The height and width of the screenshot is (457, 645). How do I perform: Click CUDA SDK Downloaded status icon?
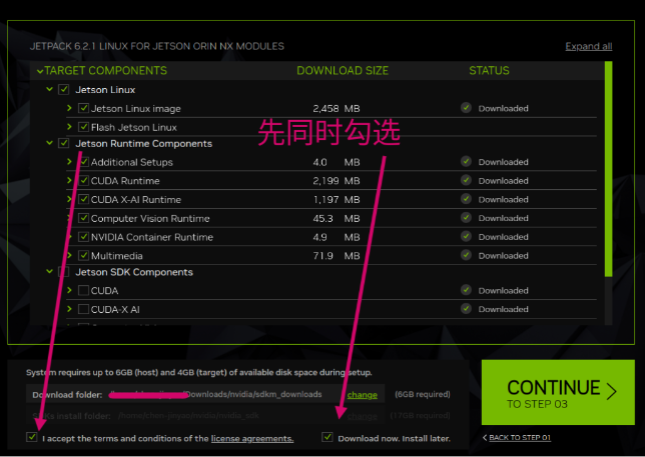click(x=466, y=290)
